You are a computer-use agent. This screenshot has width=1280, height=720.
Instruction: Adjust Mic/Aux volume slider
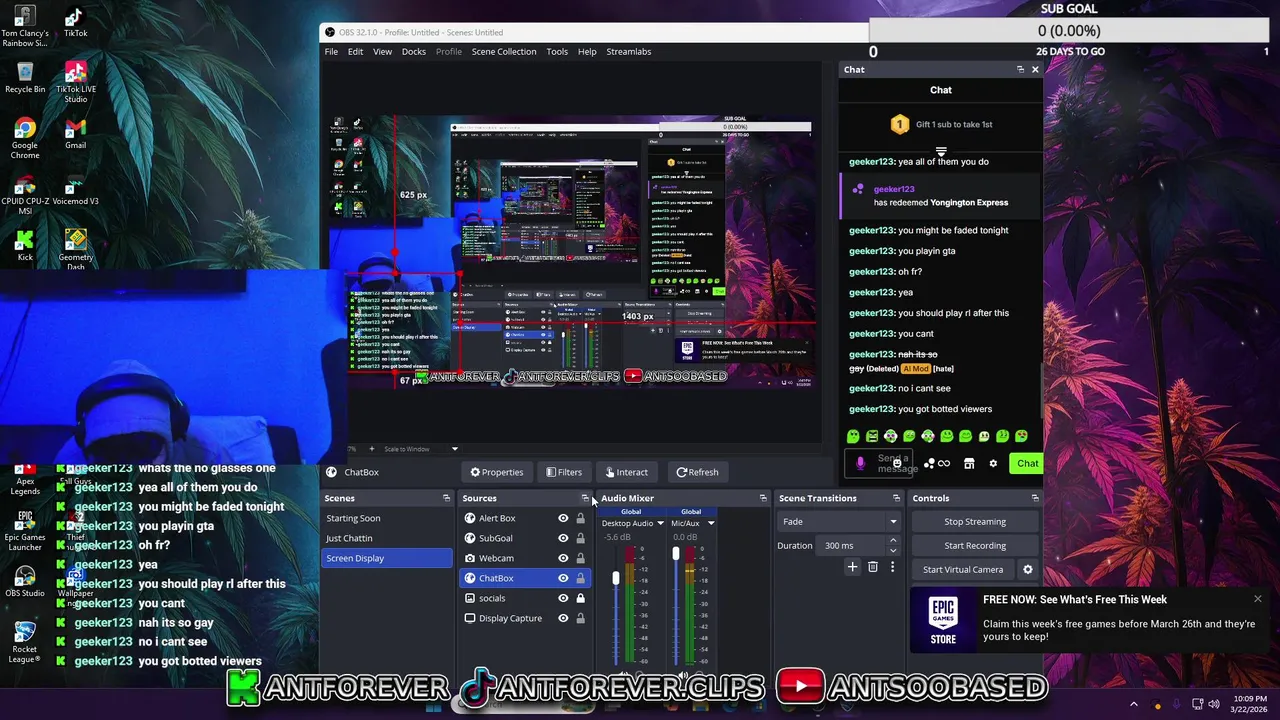coord(676,553)
